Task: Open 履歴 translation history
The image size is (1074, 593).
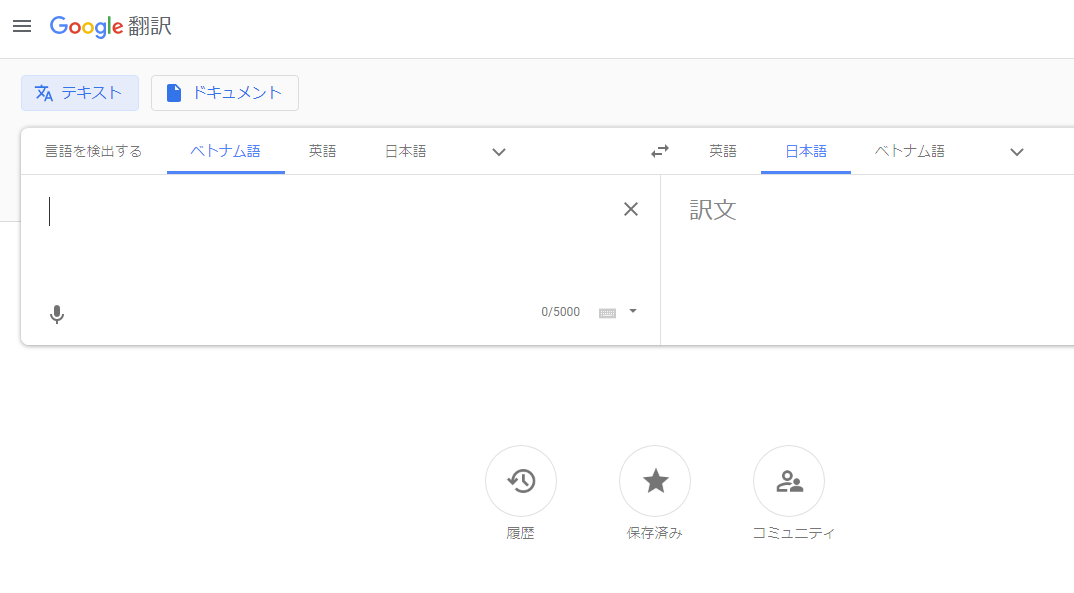Action: coord(521,481)
